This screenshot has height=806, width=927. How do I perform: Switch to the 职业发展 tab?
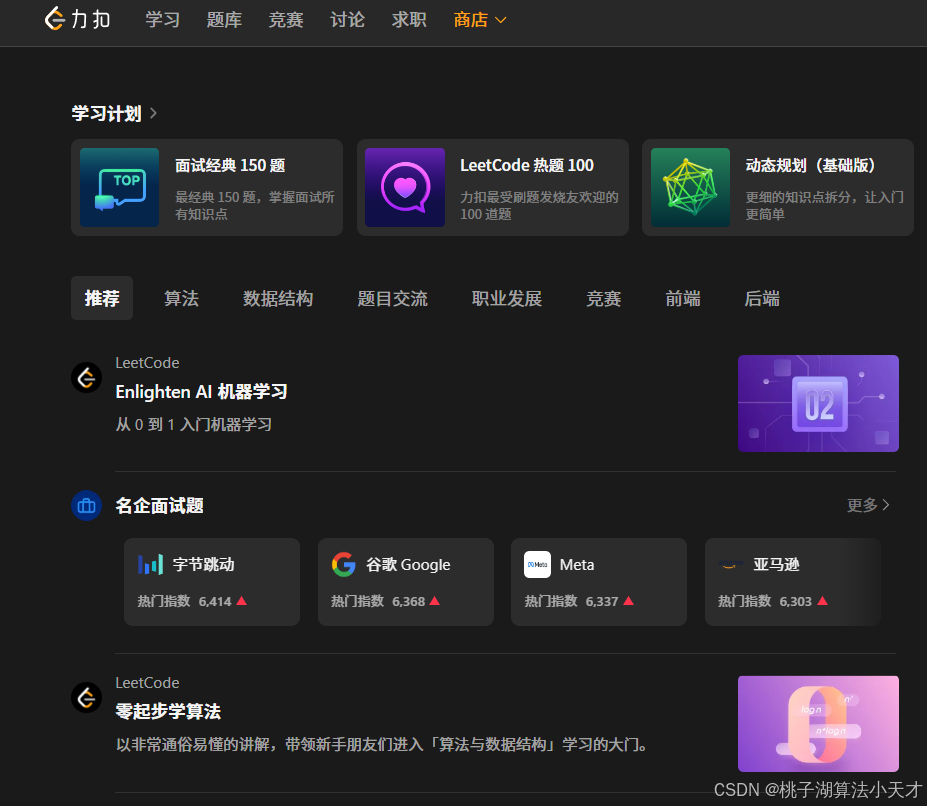click(x=507, y=298)
